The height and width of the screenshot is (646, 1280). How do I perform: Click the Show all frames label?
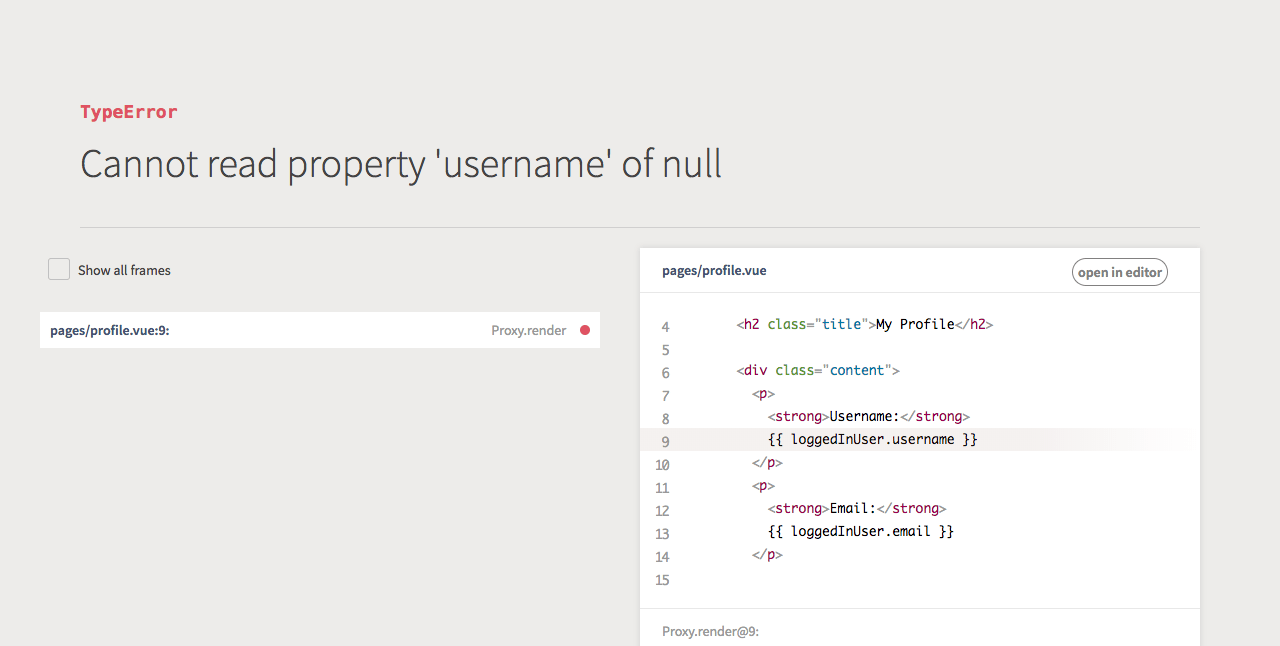tap(124, 270)
